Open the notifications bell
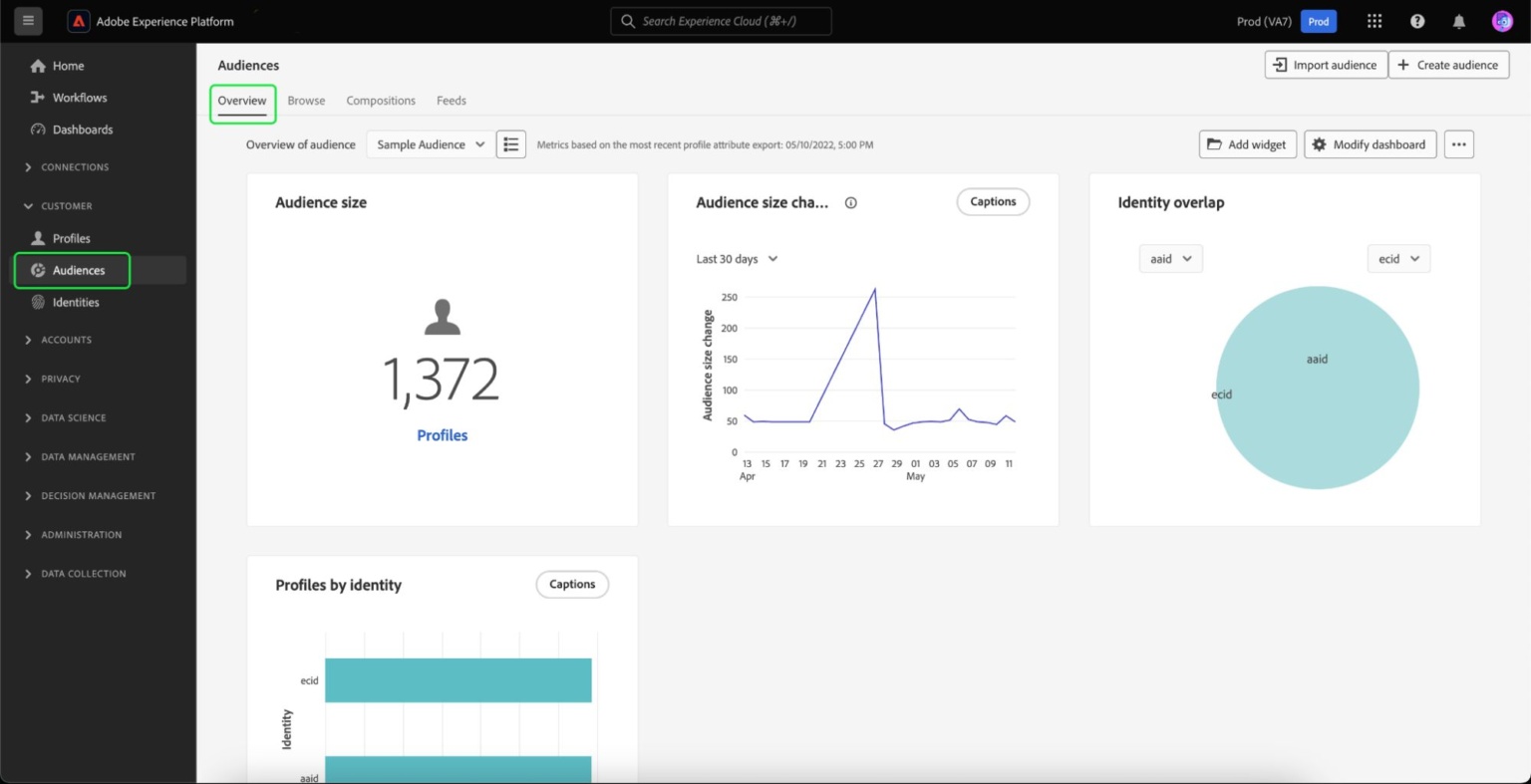This screenshot has height=784, width=1531. (1458, 20)
